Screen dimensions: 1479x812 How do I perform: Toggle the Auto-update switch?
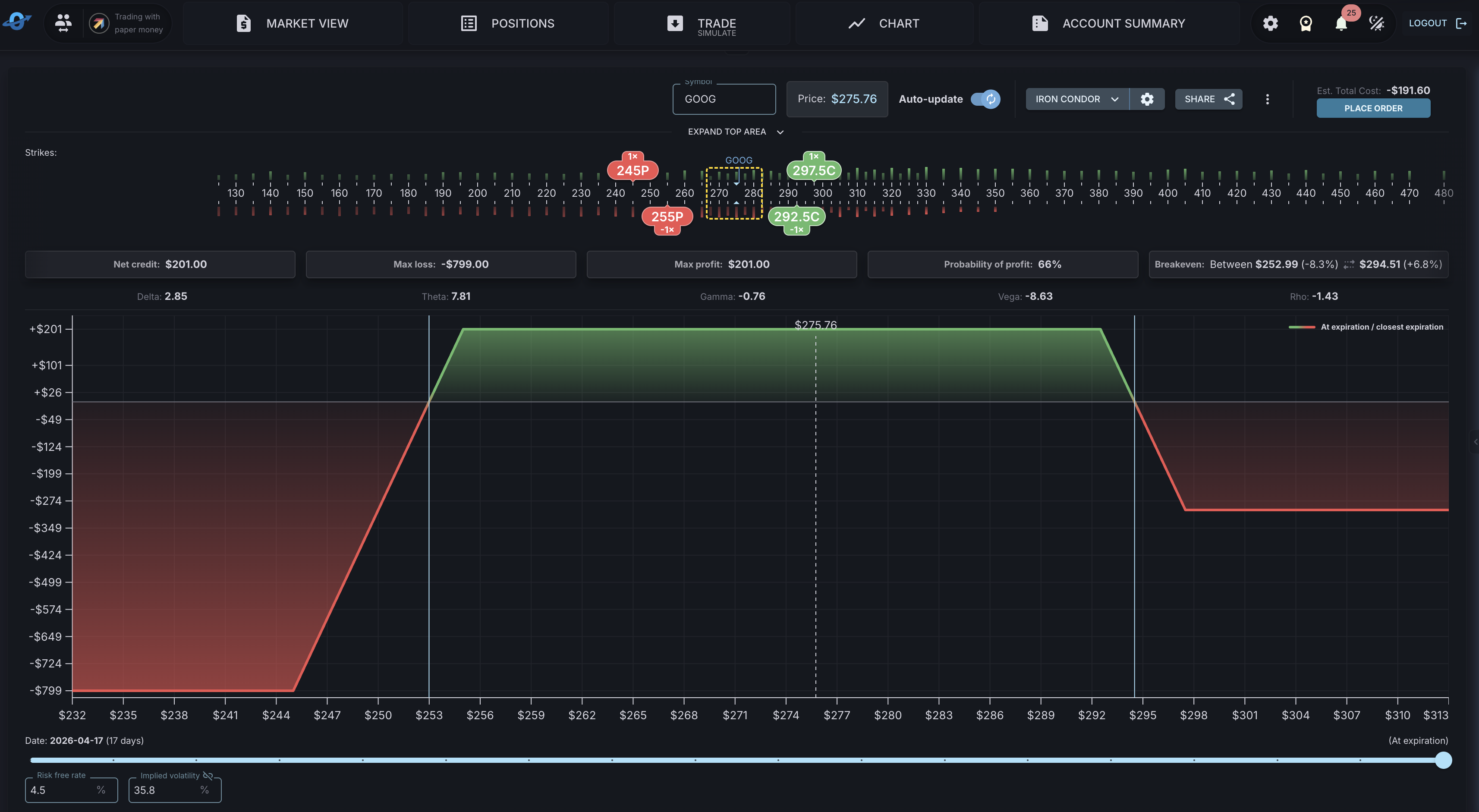[985, 99]
